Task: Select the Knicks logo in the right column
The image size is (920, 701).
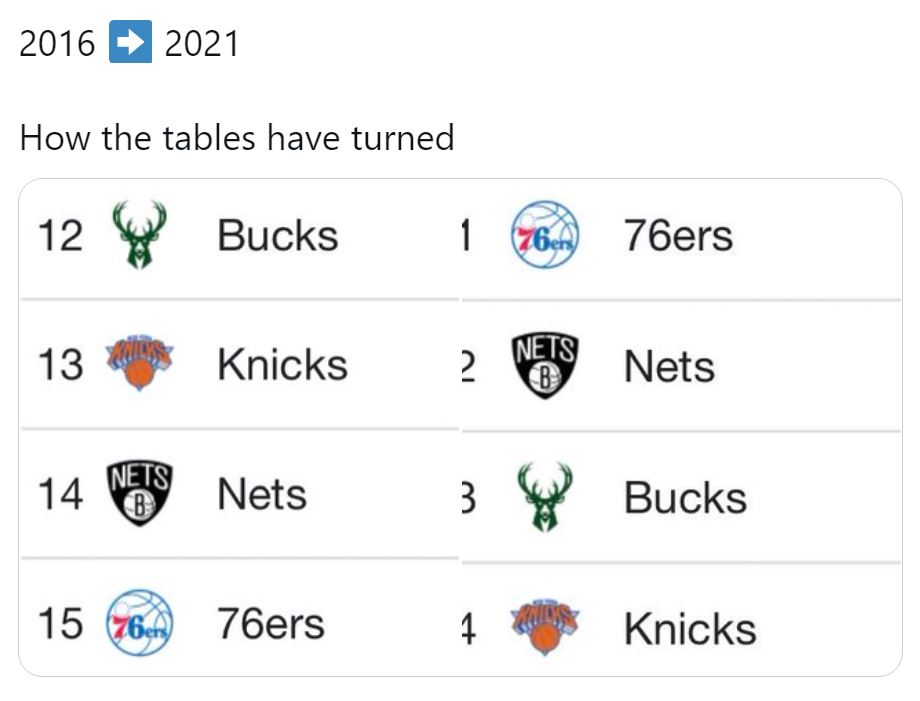Action: coord(544,628)
